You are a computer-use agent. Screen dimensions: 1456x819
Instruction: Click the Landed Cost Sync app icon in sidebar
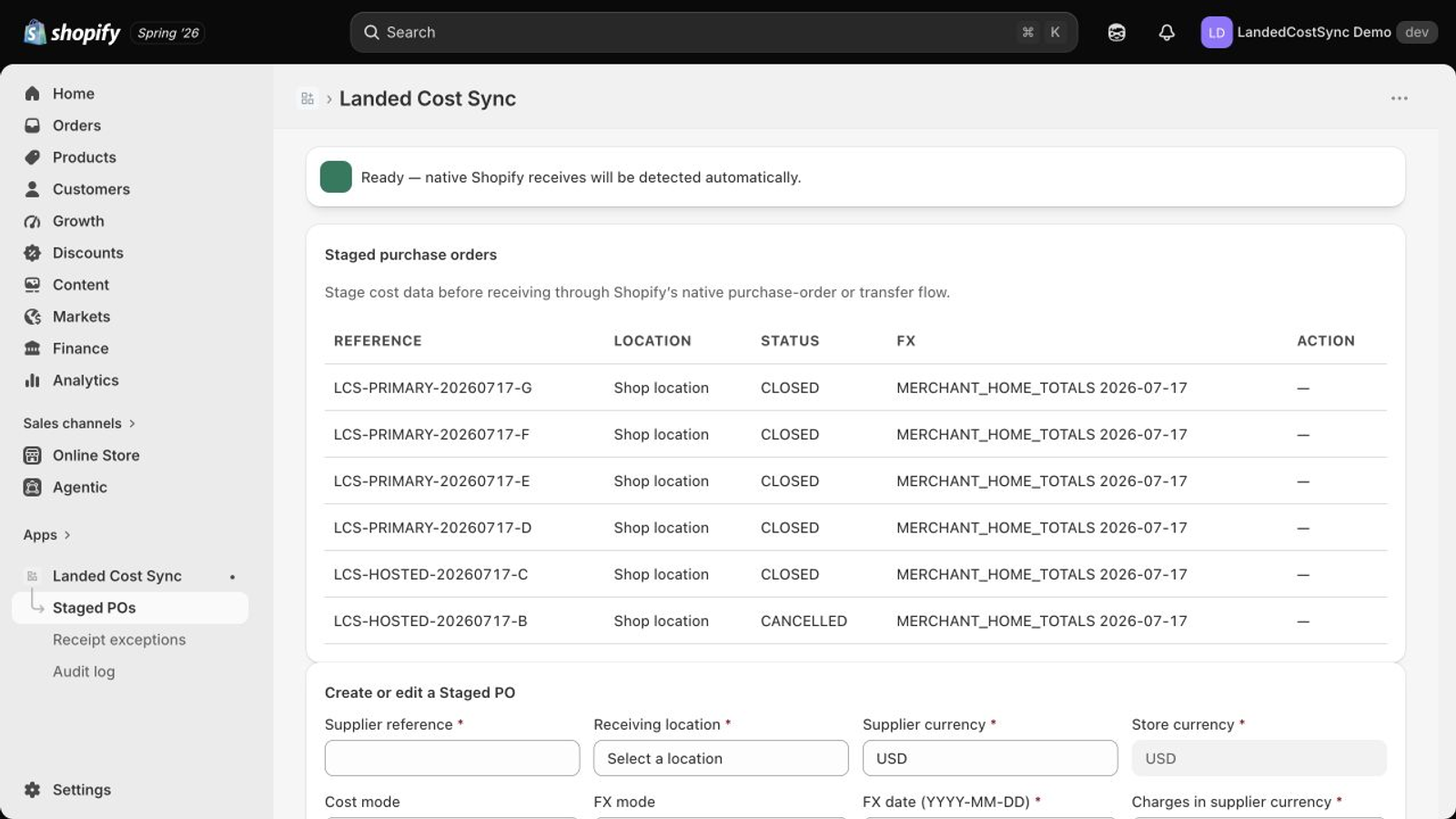click(33, 576)
